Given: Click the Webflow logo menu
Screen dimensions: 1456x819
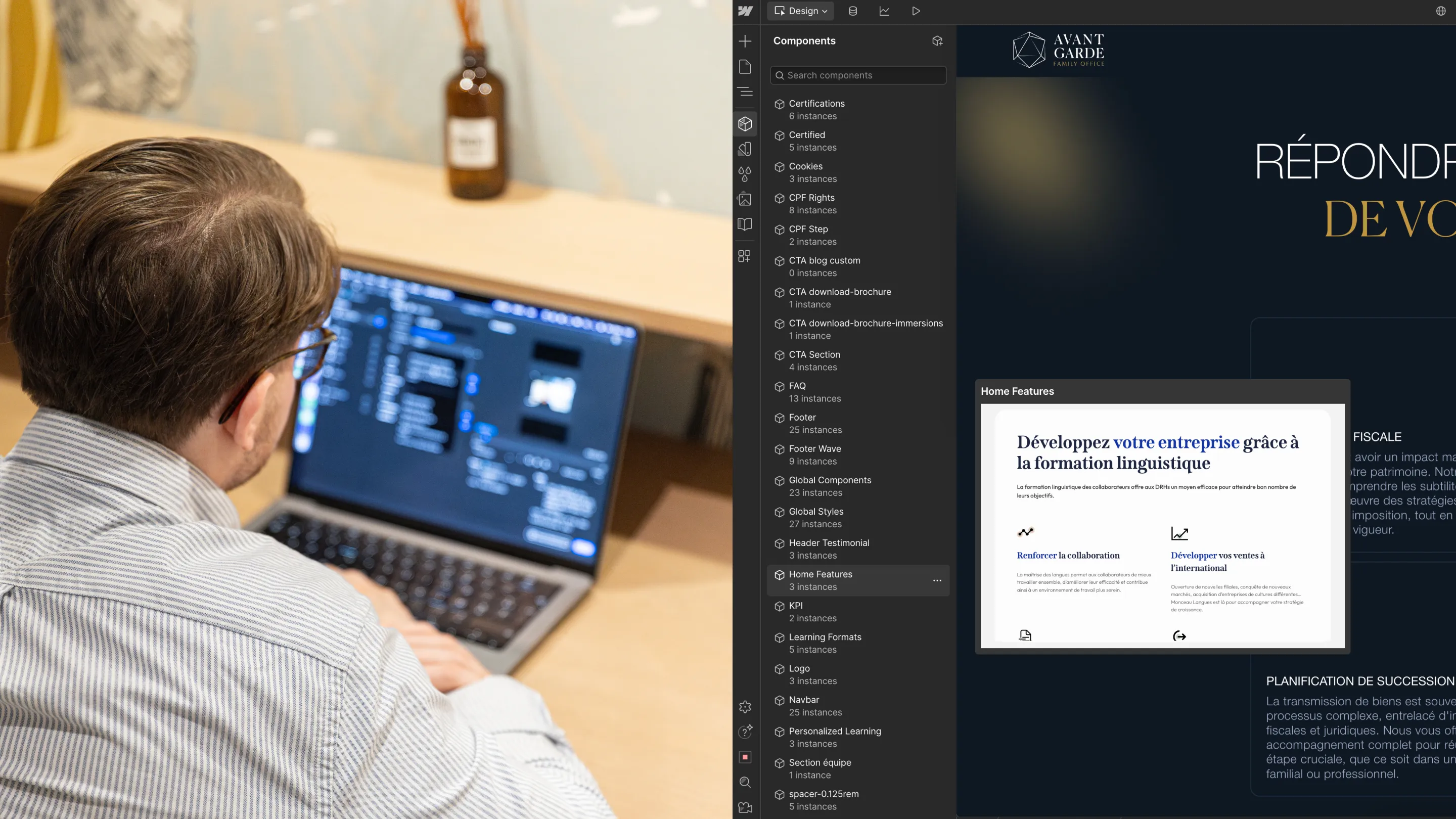Looking at the screenshot, I should (745, 11).
